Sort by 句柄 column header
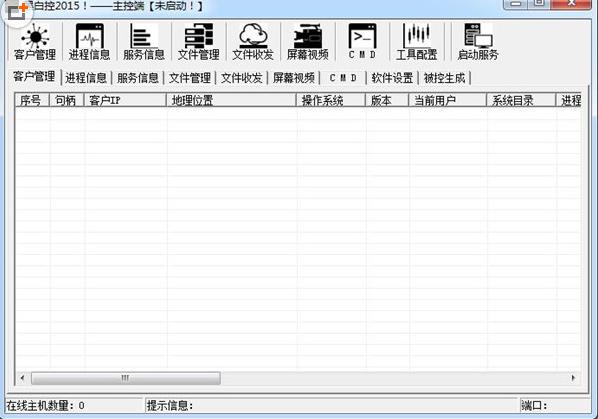The image size is (598, 419). tap(67, 100)
